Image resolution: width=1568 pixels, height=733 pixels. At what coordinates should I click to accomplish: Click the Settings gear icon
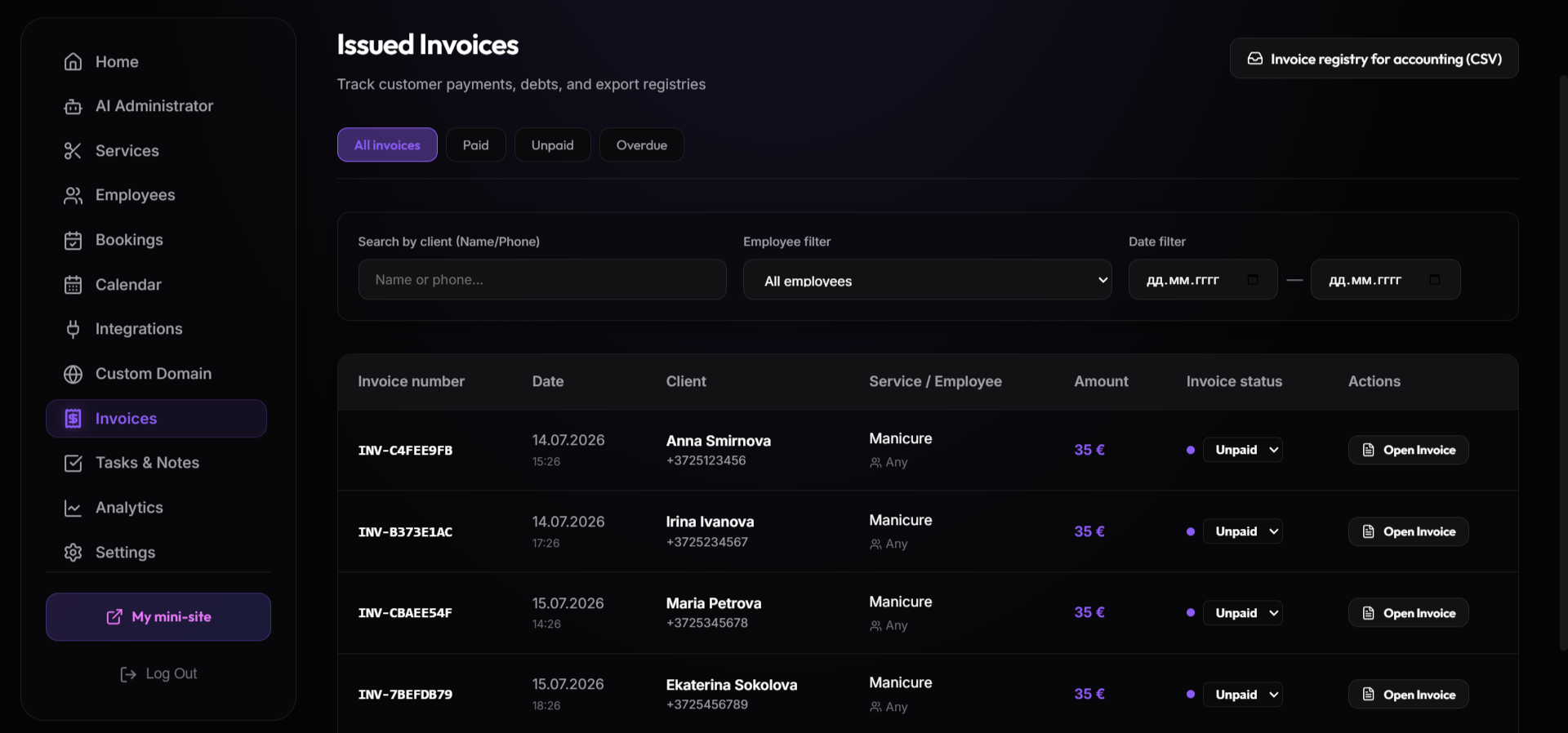pyautogui.click(x=73, y=553)
